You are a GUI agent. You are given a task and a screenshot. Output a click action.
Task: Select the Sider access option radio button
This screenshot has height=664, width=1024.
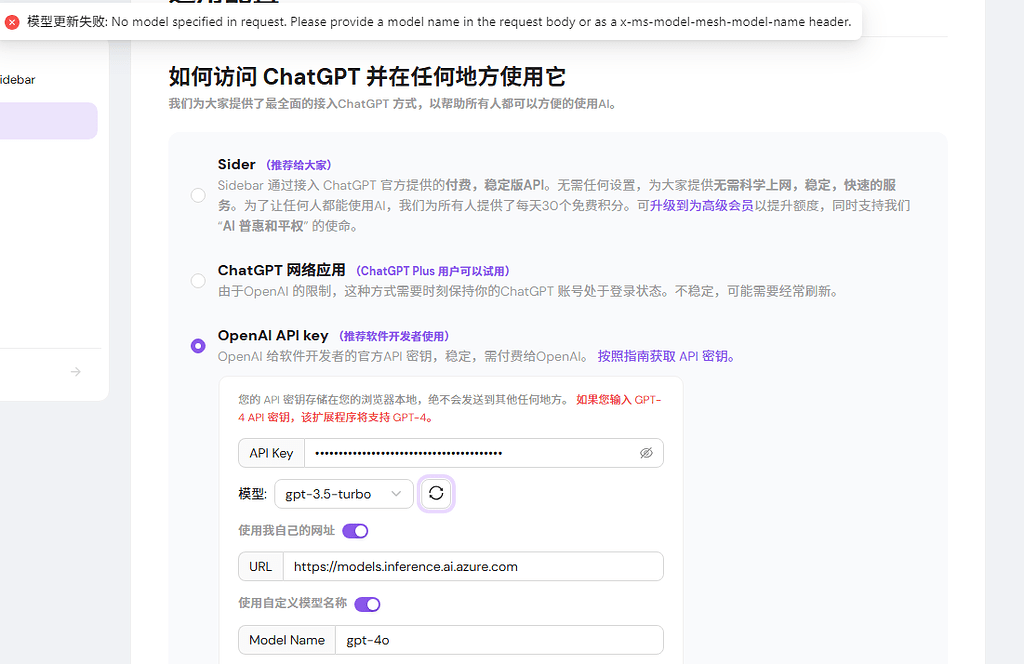coord(198,195)
